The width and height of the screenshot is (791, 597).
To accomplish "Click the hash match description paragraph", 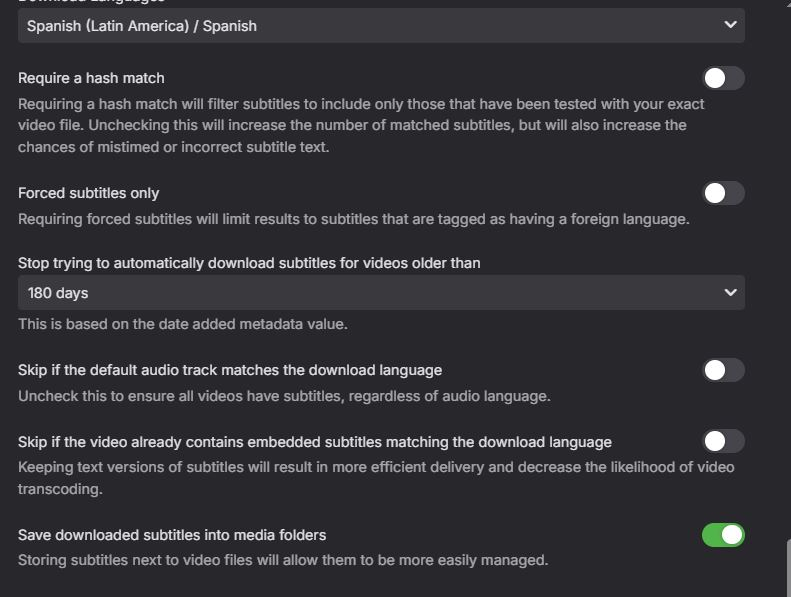I will tap(360, 125).
